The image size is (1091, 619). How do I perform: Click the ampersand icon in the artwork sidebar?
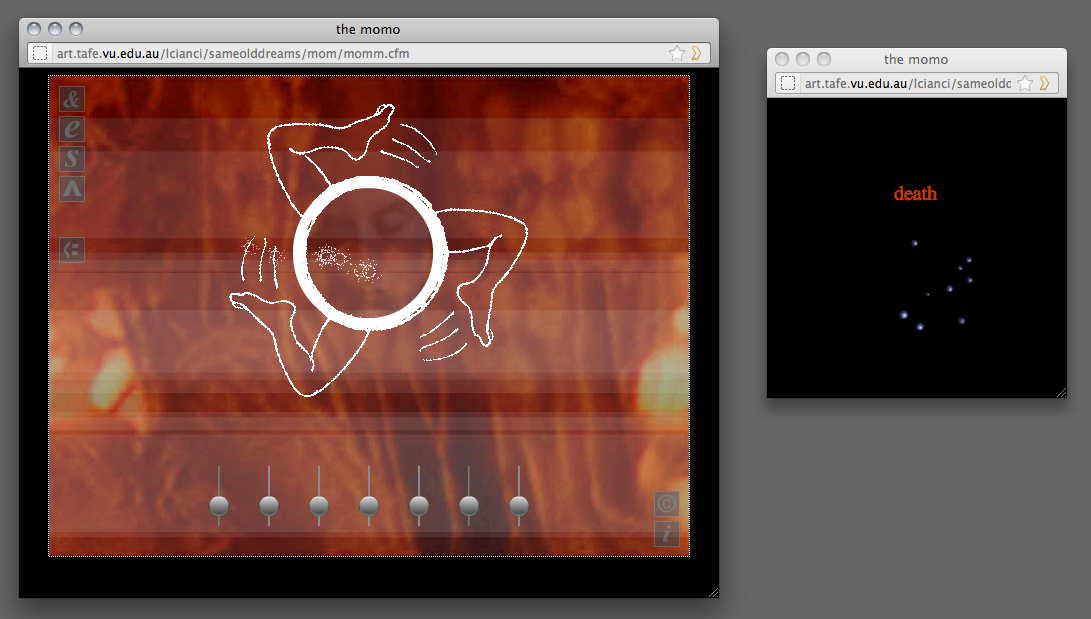tap(72, 99)
